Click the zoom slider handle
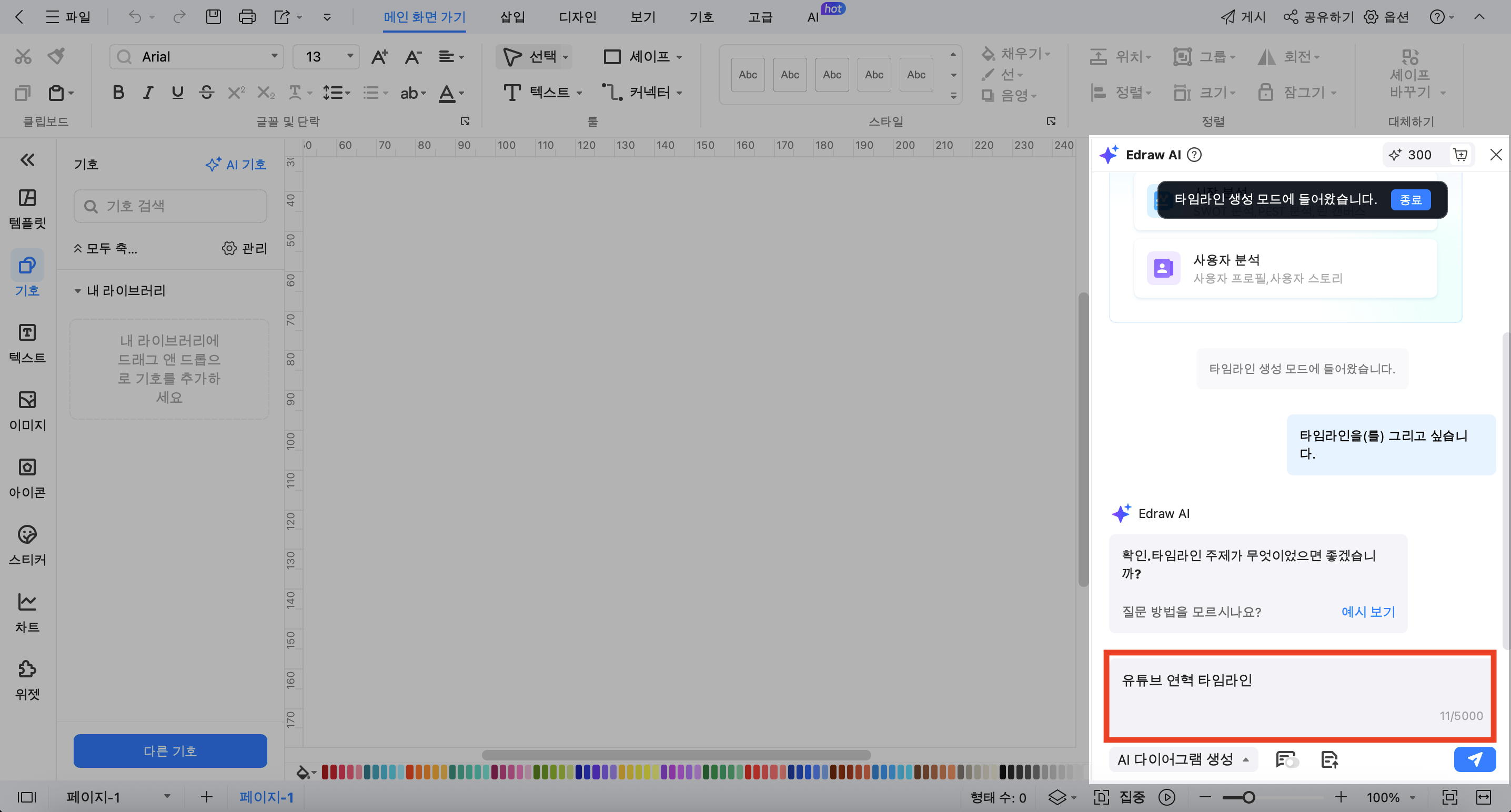 click(x=1248, y=797)
